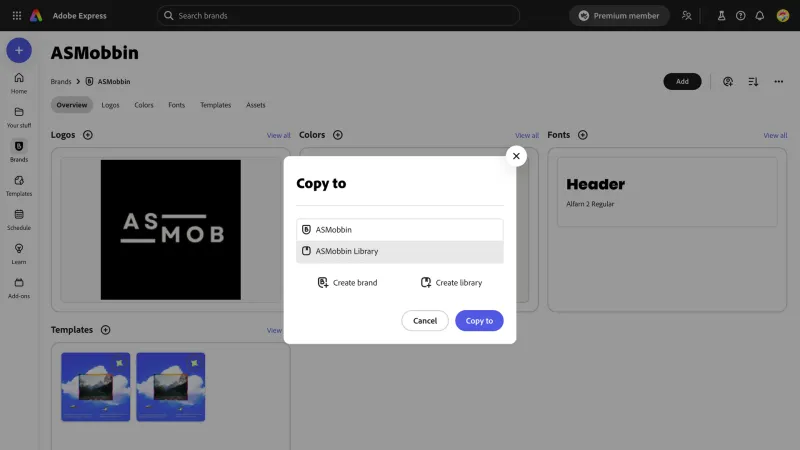The width and height of the screenshot is (800, 450).
Task: Click the blue create plus button
Action: 19,50
